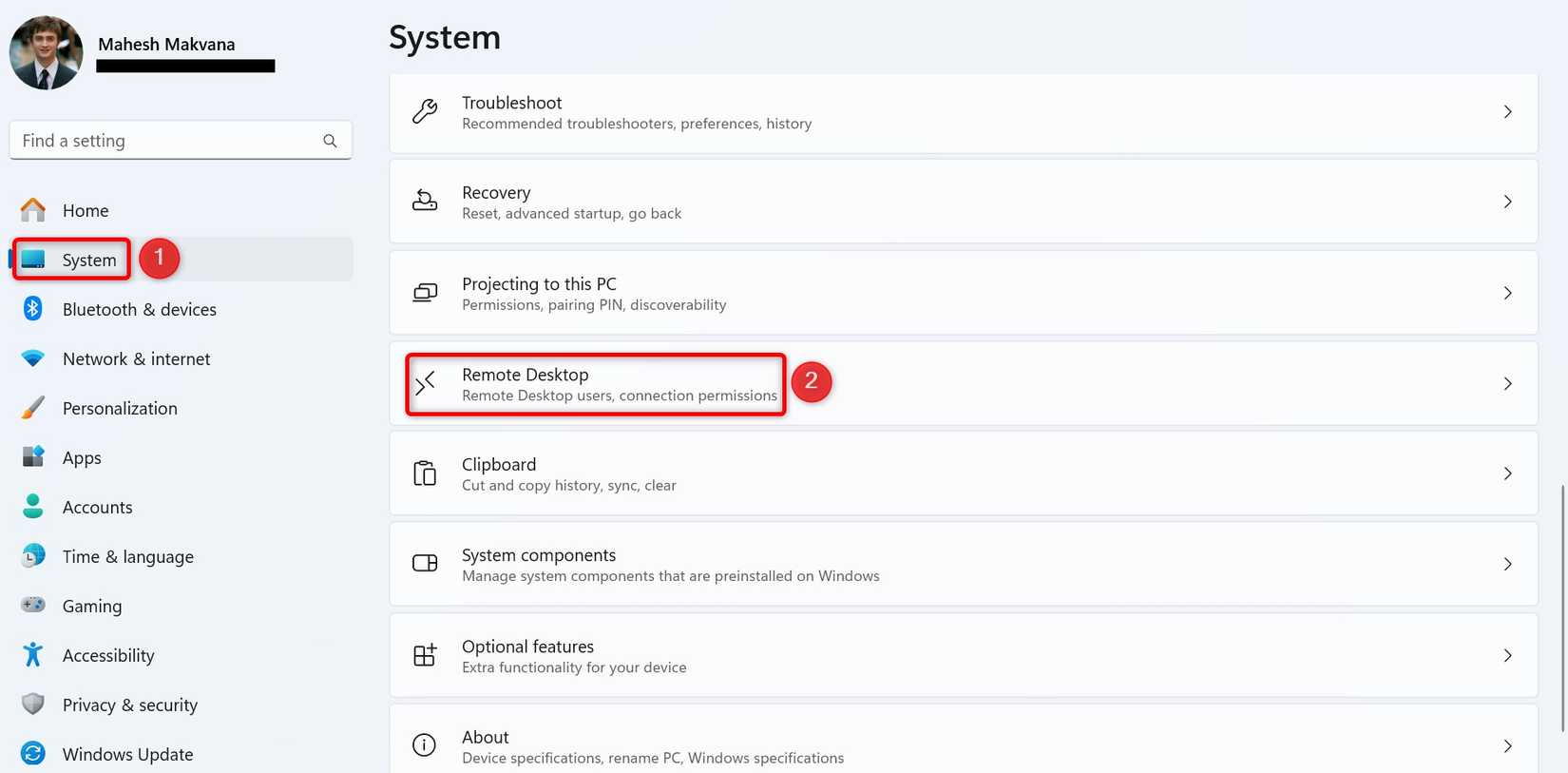Open Privacy & security settings

tap(129, 705)
